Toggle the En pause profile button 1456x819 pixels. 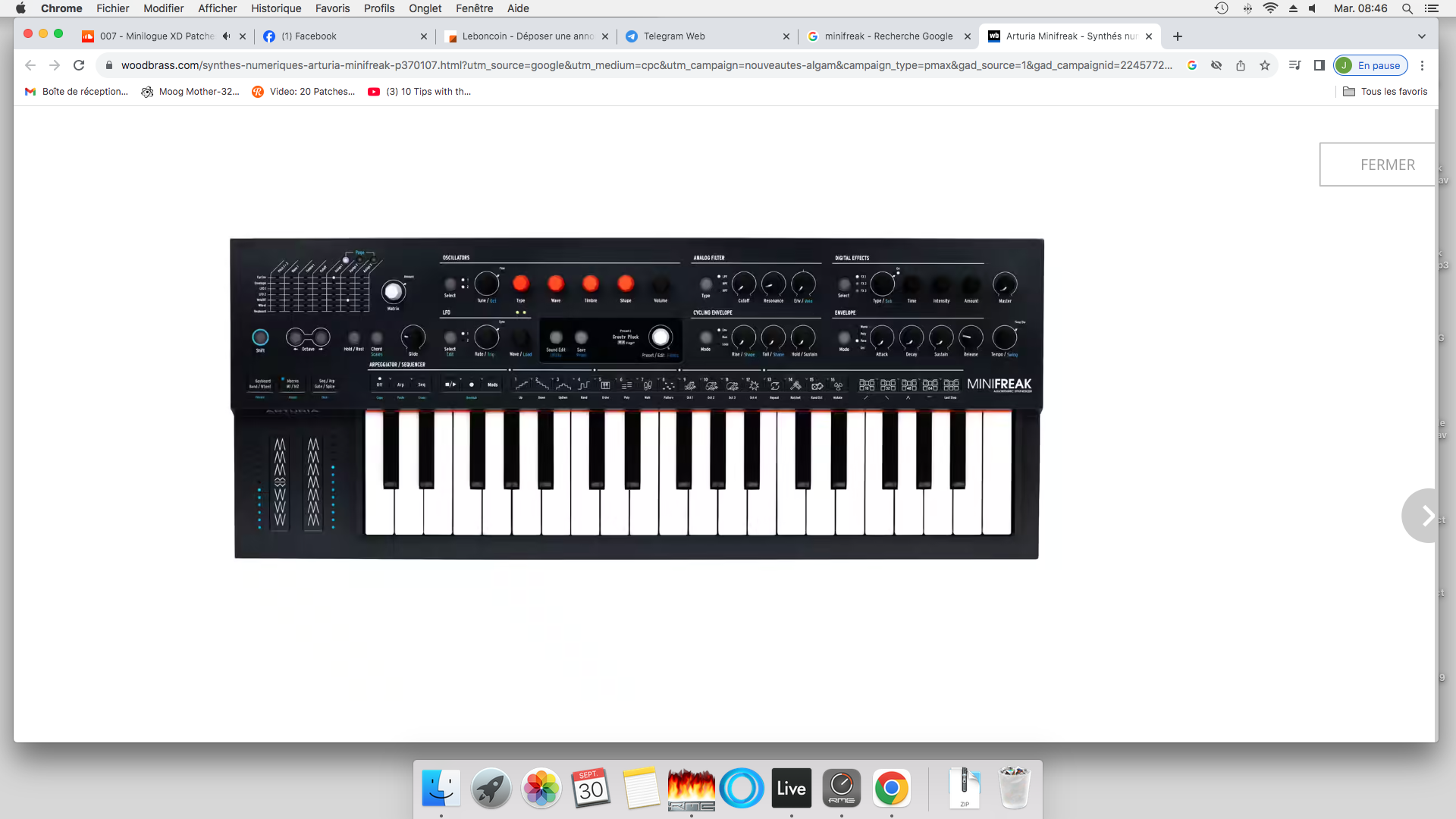(x=1371, y=65)
